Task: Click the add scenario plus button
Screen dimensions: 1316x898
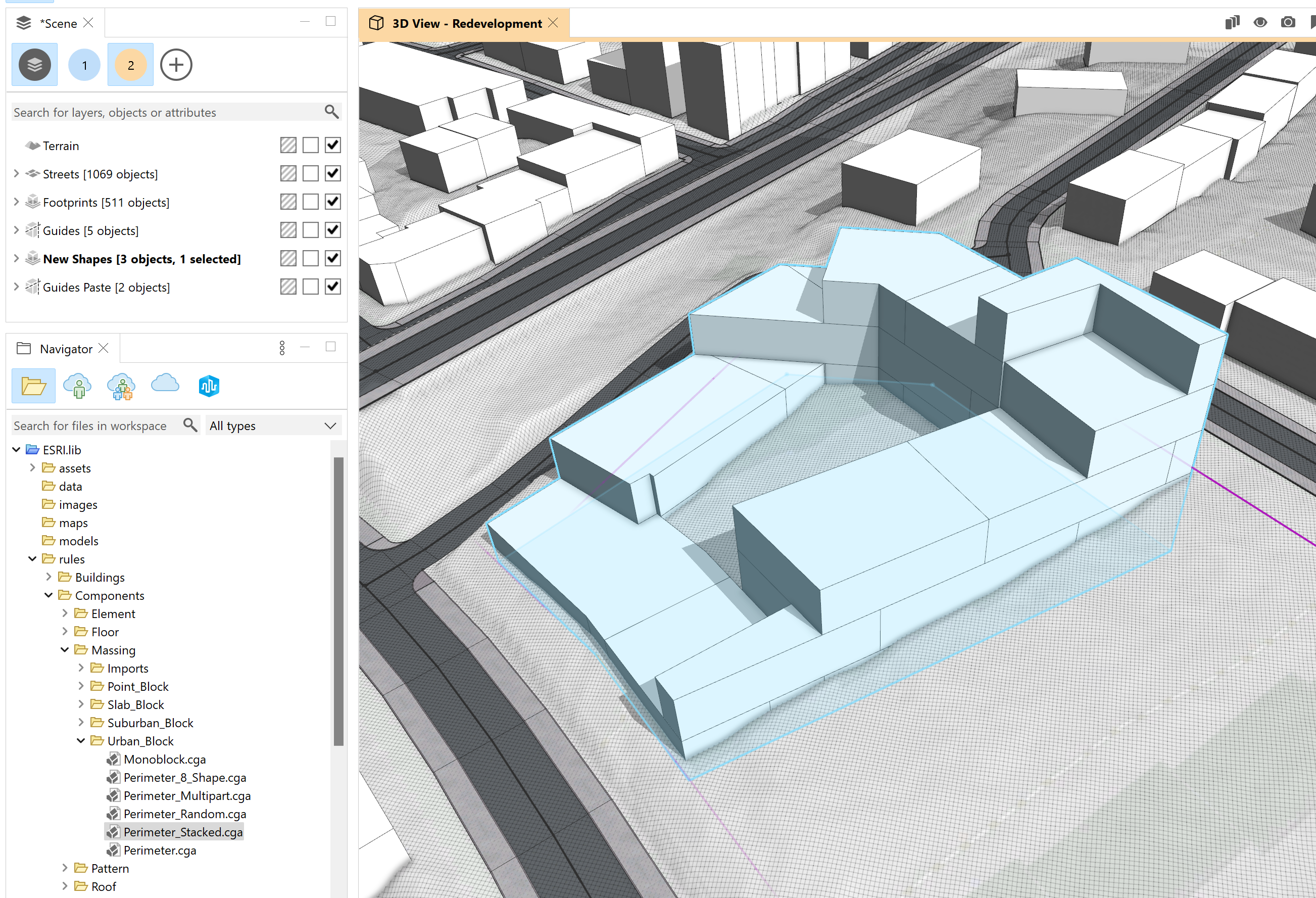Action: coord(176,65)
